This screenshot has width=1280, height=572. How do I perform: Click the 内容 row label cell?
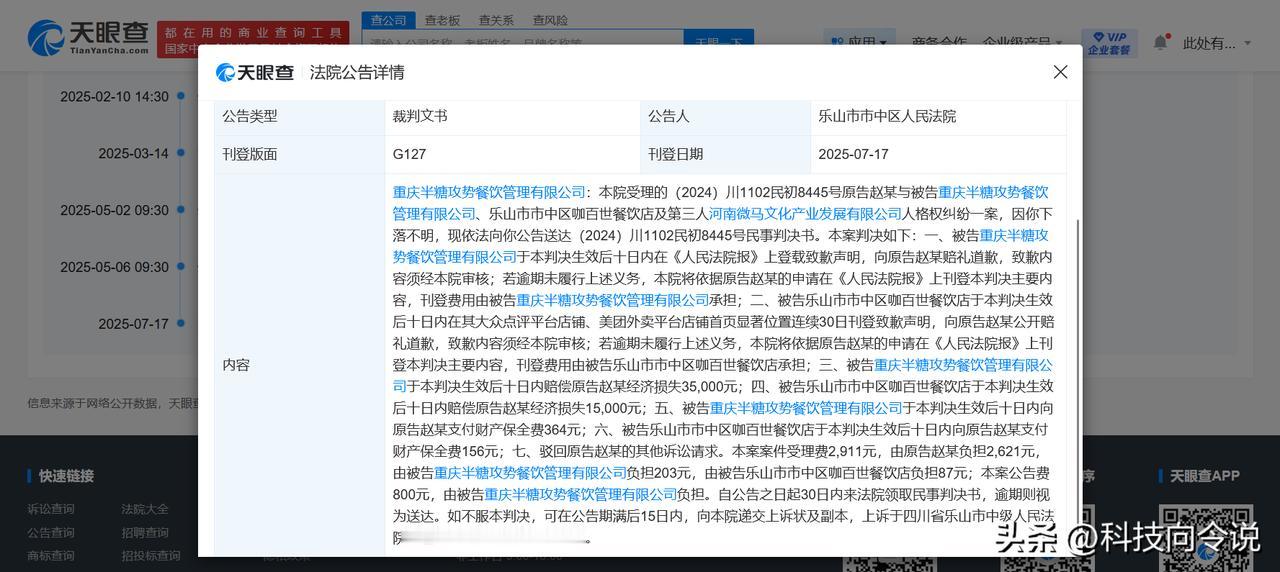pyautogui.click(x=300, y=365)
